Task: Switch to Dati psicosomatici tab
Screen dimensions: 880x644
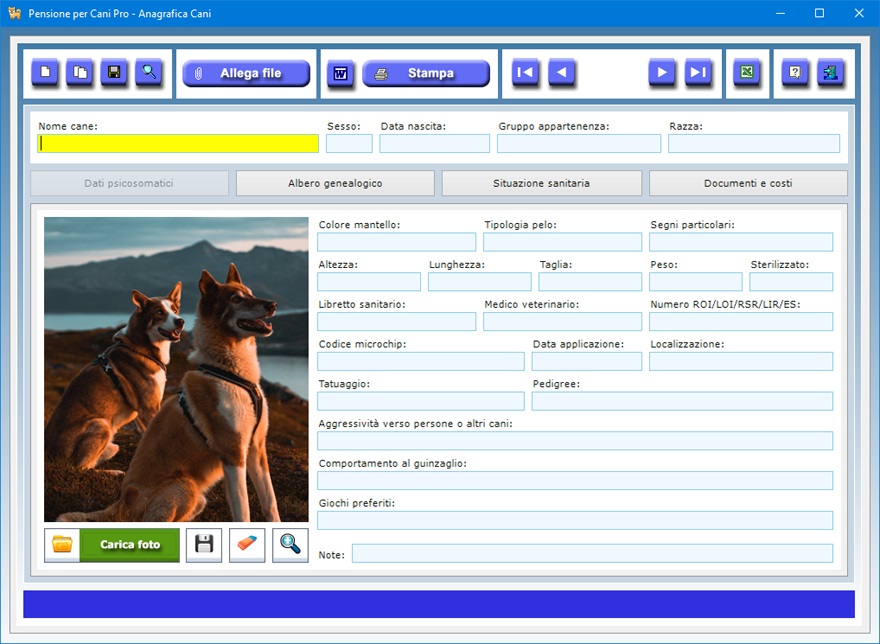Action: click(129, 184)
